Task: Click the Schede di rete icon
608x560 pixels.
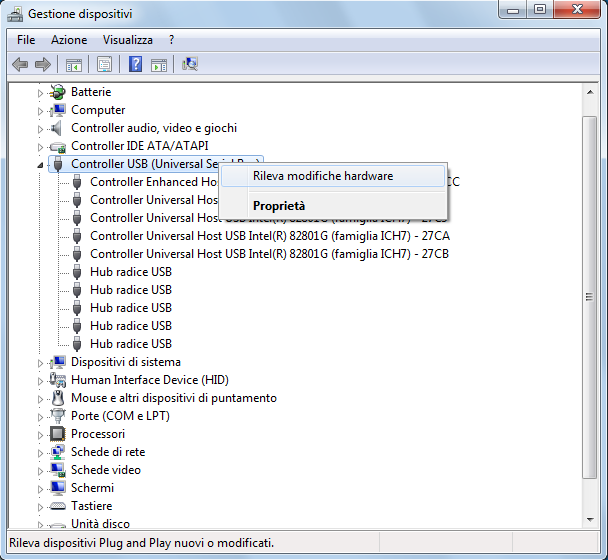Action: coord(58,452)
